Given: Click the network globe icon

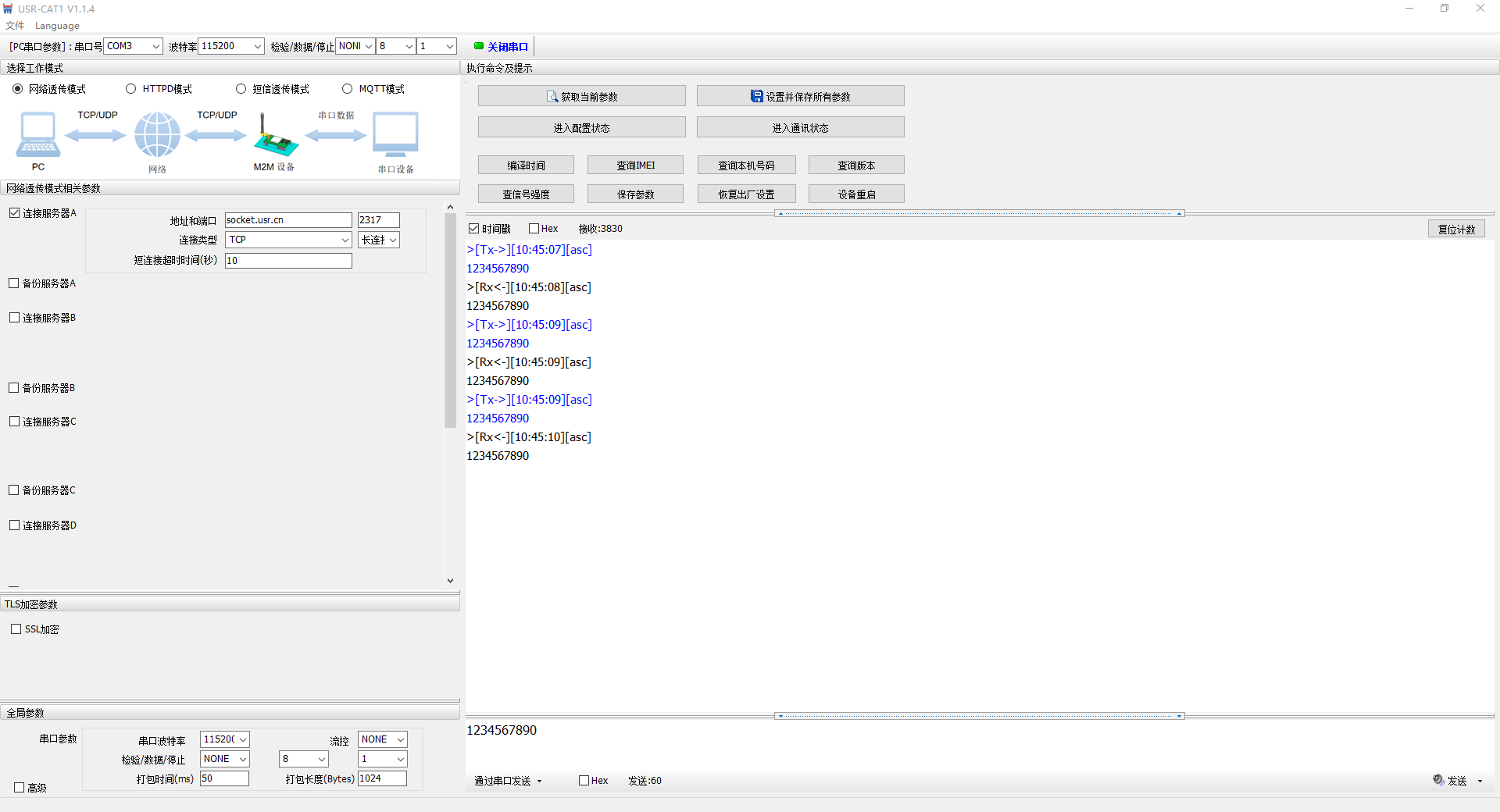Looking at the screenshot, I should (157, 134).
